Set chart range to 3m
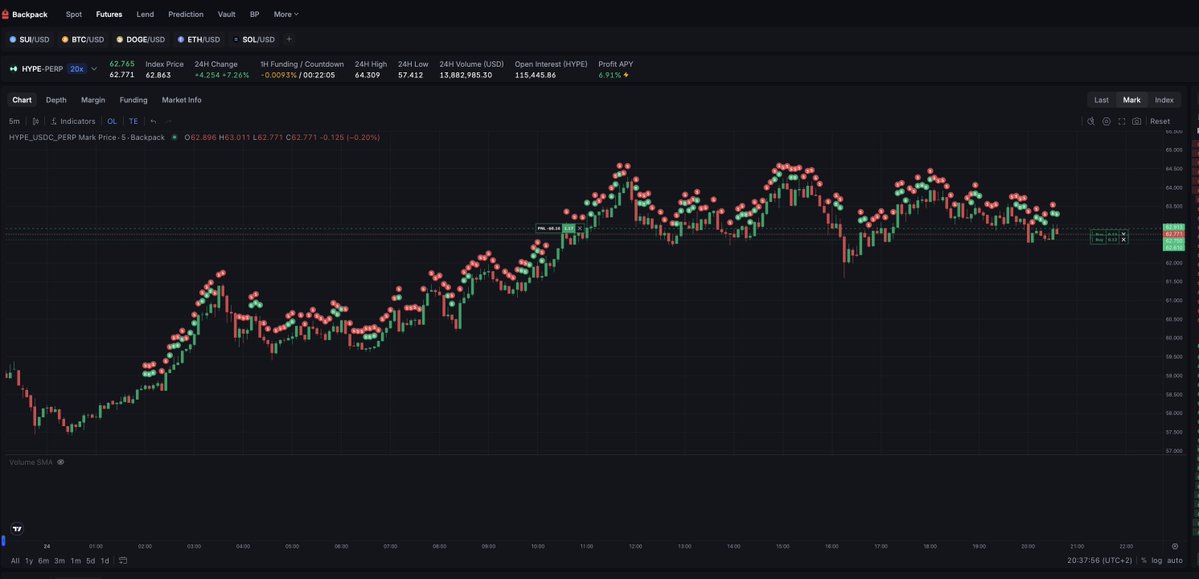Viewport: 1199px width, 579px height. pos(60,561)
